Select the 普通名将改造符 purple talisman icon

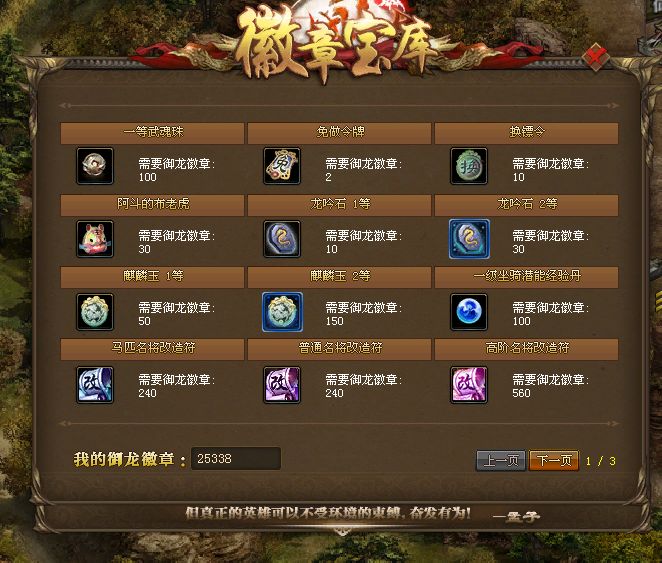point(282,384)
